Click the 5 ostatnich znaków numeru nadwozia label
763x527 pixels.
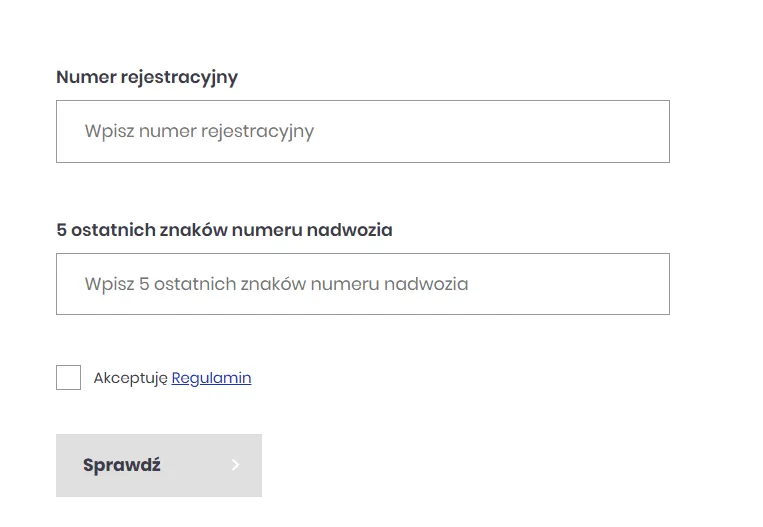pos(224,230)
